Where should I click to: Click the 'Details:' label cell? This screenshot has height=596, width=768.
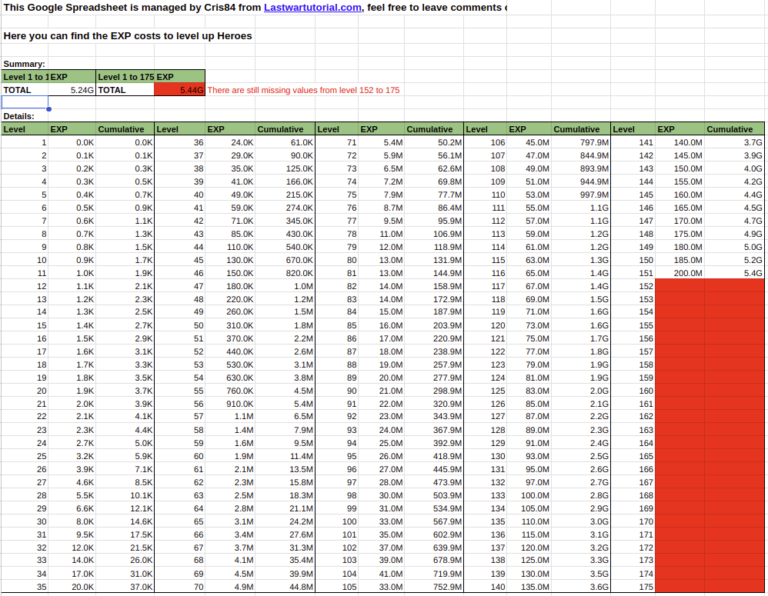20,116
